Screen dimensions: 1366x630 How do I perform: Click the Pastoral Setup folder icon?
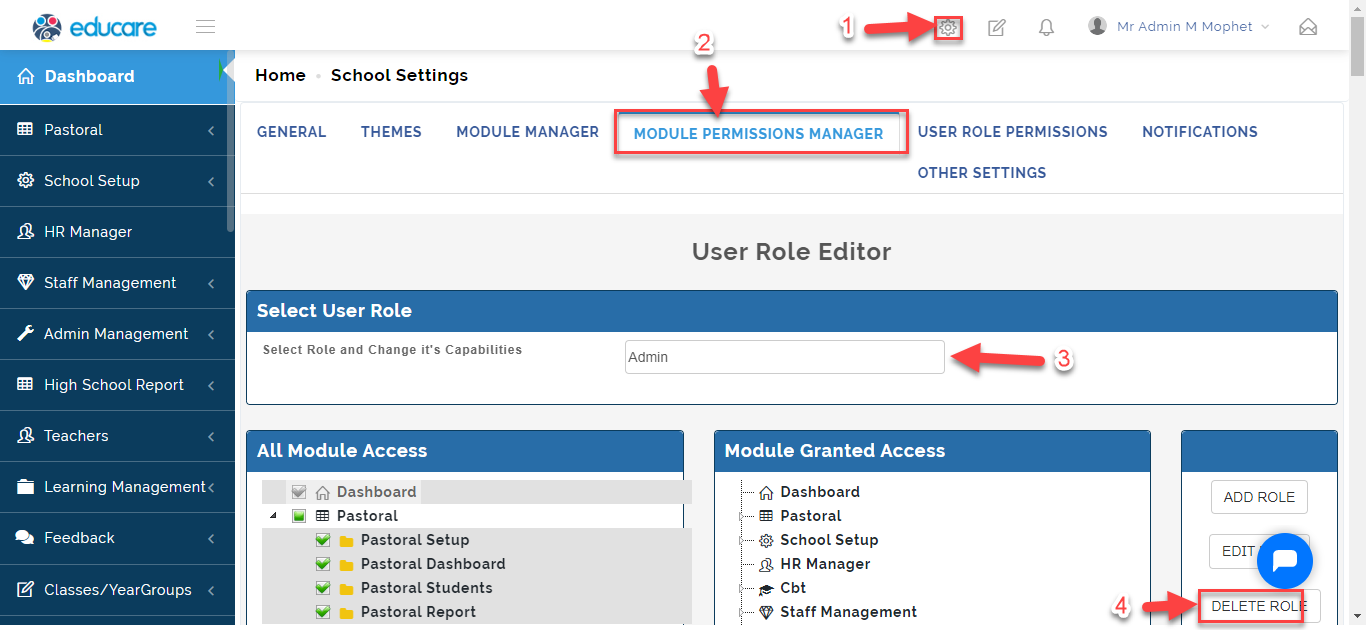346,541
